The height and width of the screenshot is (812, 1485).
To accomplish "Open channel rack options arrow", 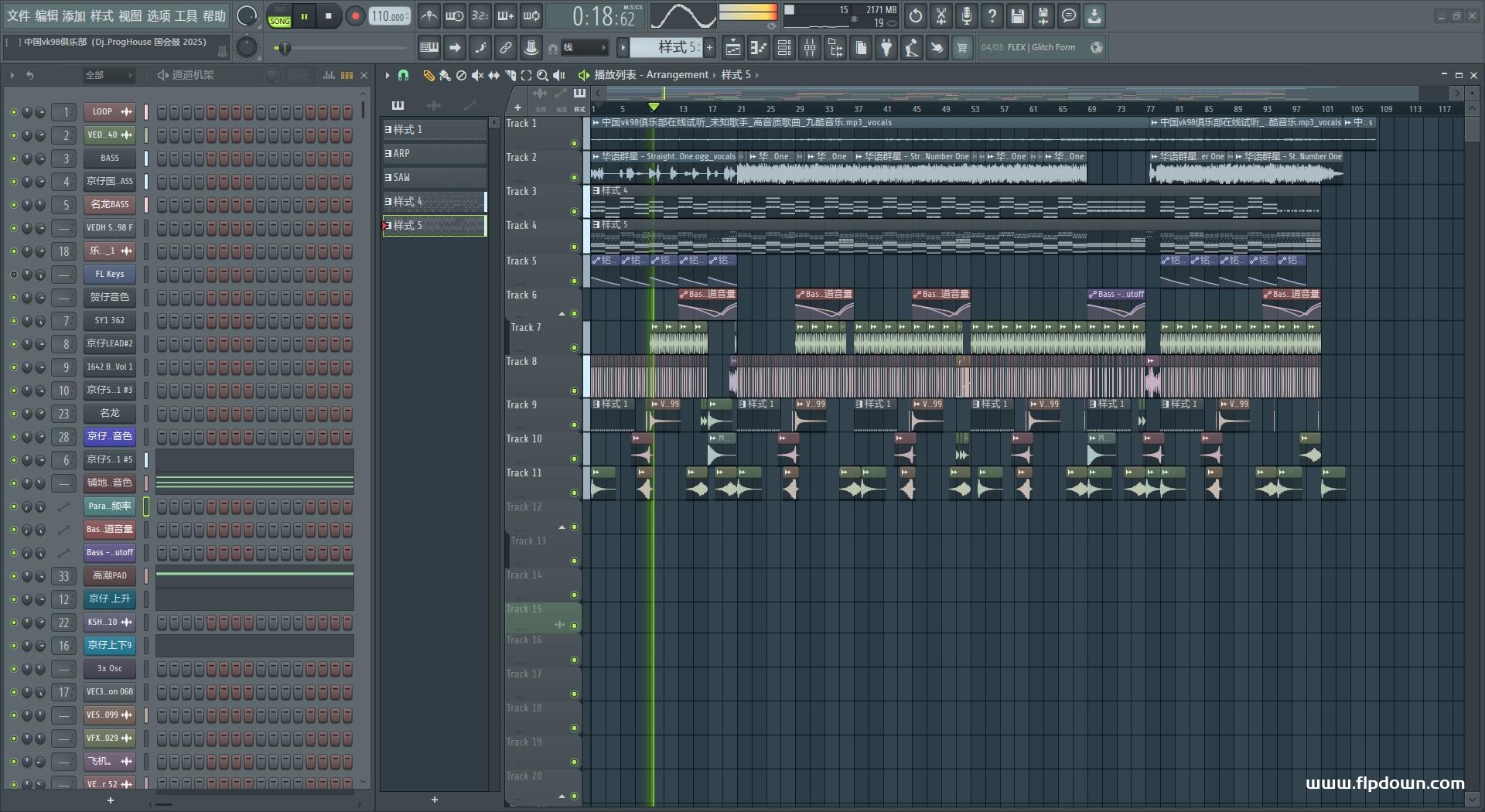I will [x=12, y=75].
